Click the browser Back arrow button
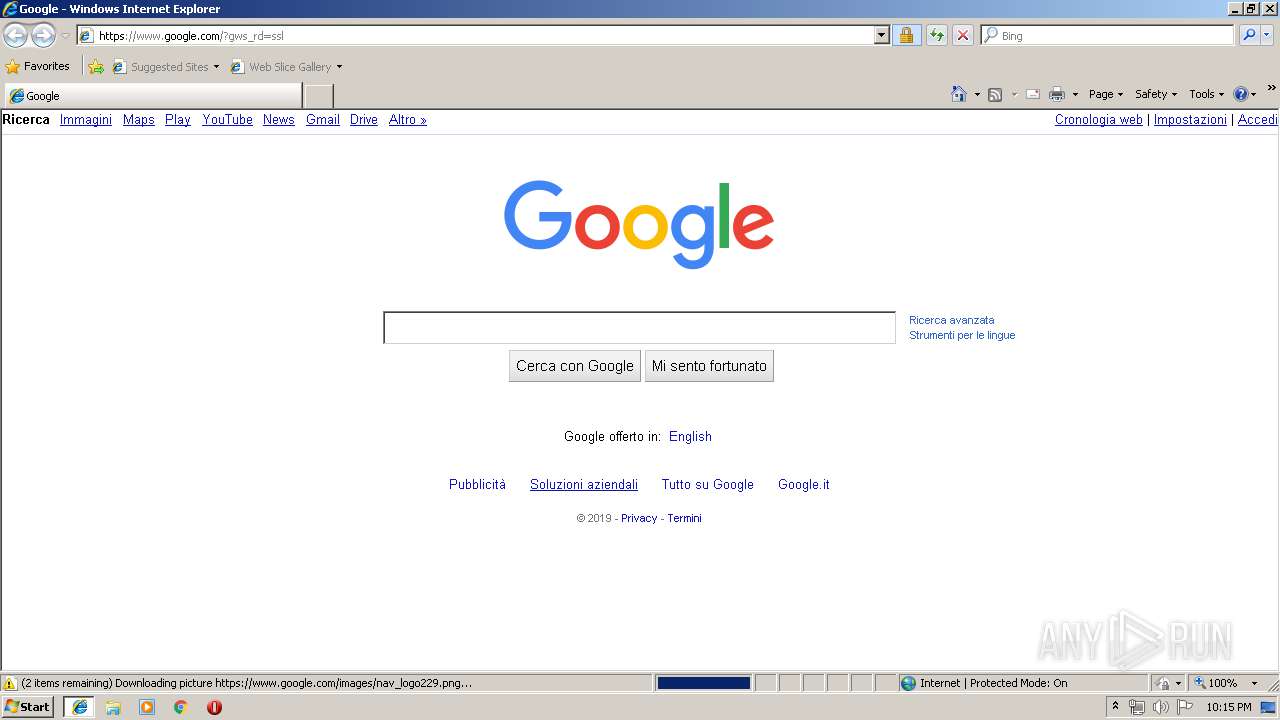Viewport: 1280px width, 720px height. tap(15, 36)
